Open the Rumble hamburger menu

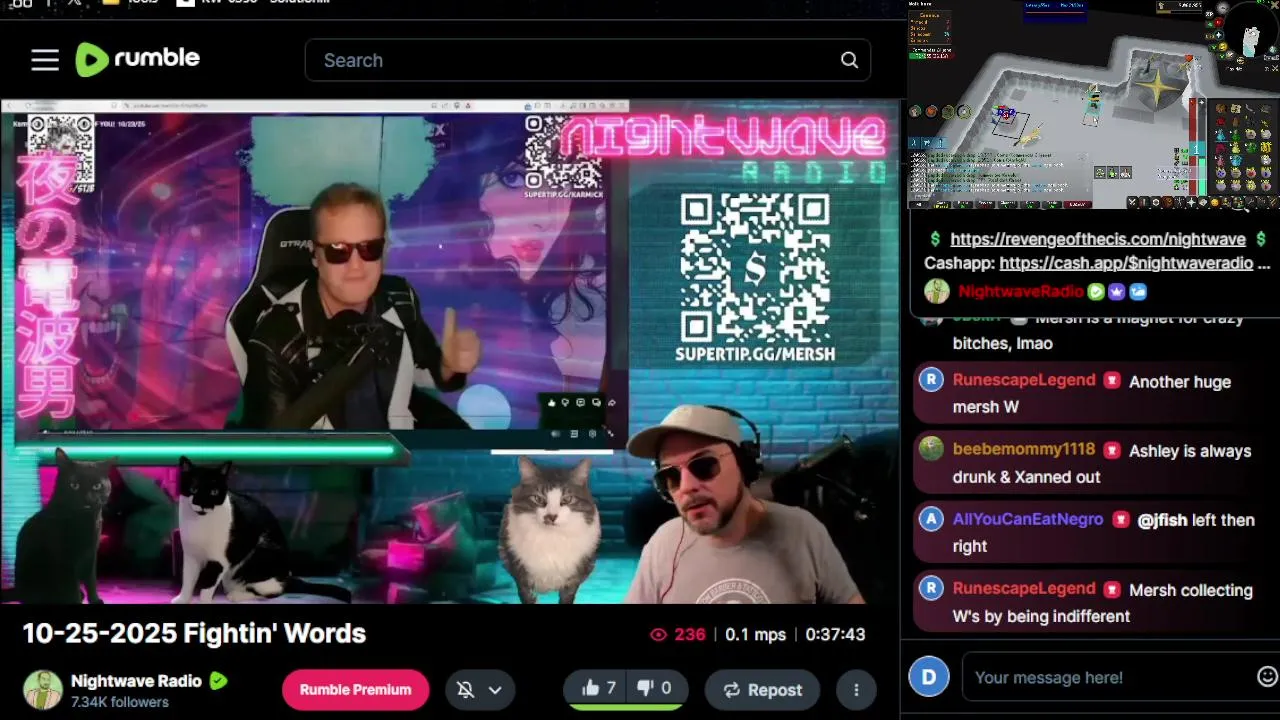(x=45, y=60)
